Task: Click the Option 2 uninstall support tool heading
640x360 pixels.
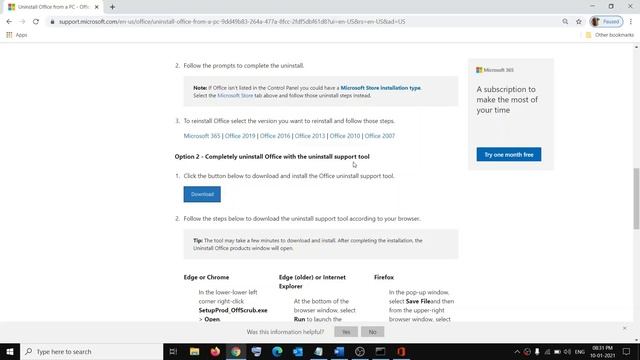Action: tap(272, 157)
